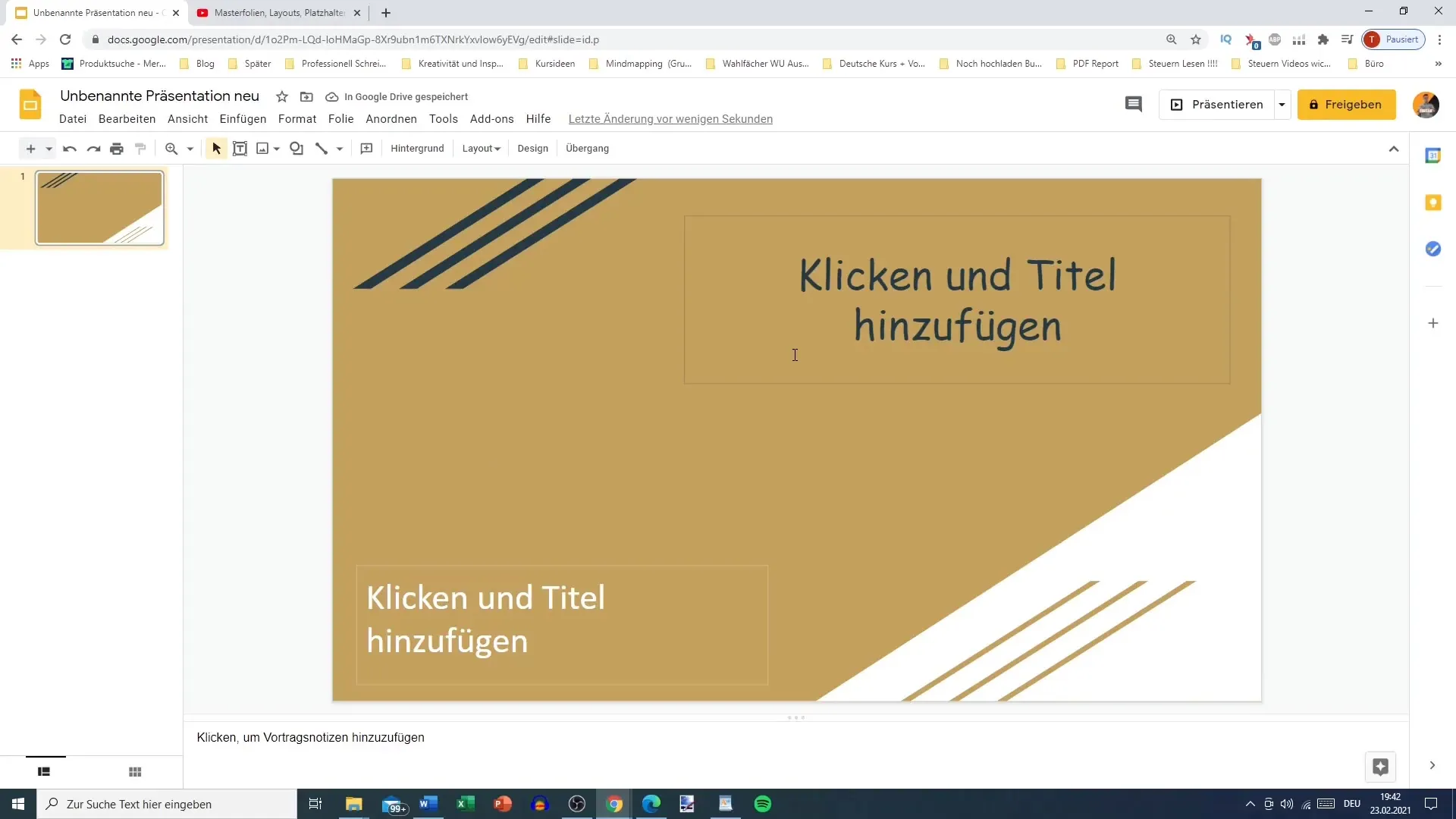This screenshot has height=819, width=1456.
Task: Expand the Add-ons menu item
Action: [491, 118]
